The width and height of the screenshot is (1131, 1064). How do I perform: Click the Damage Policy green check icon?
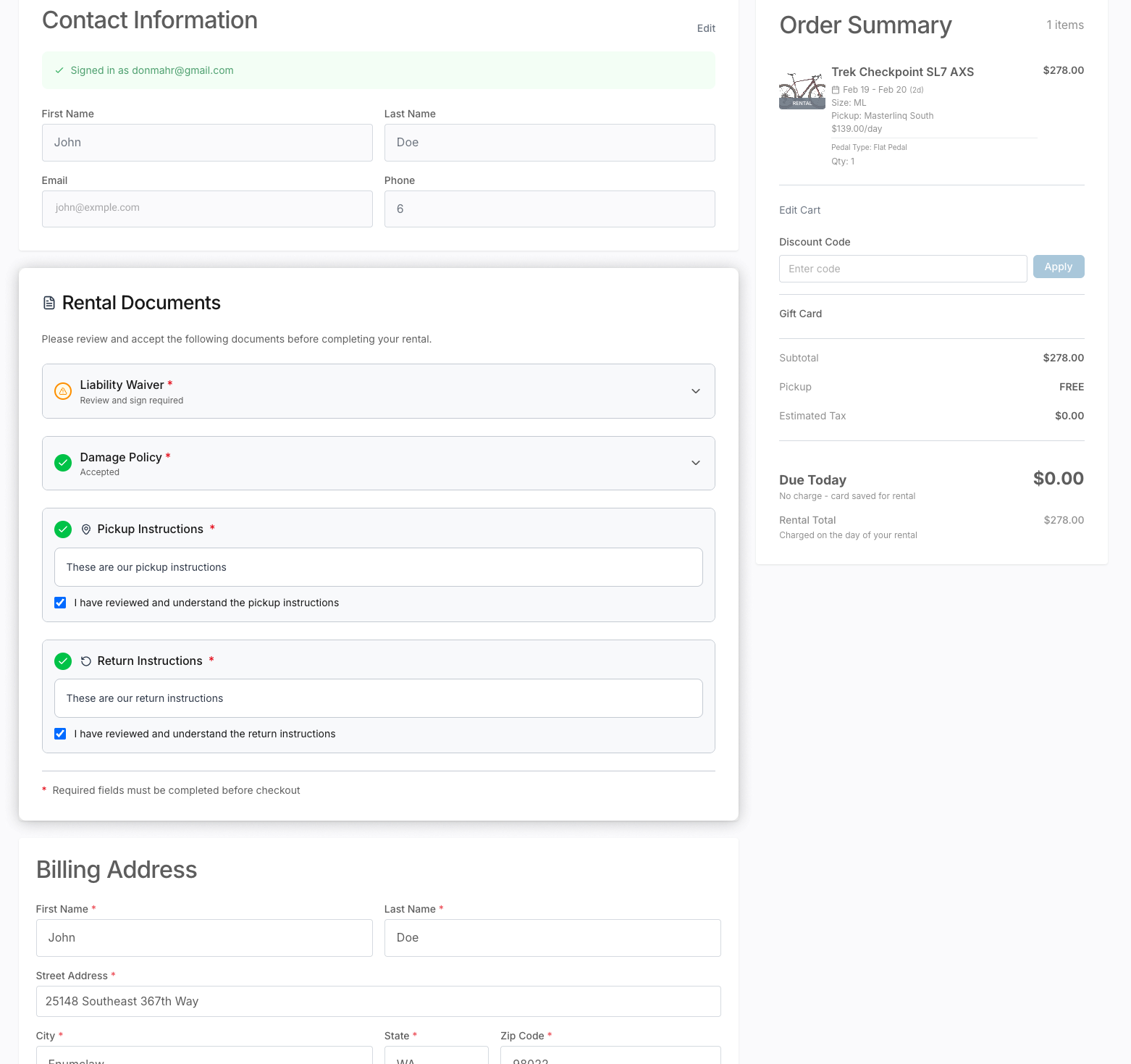point(63,463)
